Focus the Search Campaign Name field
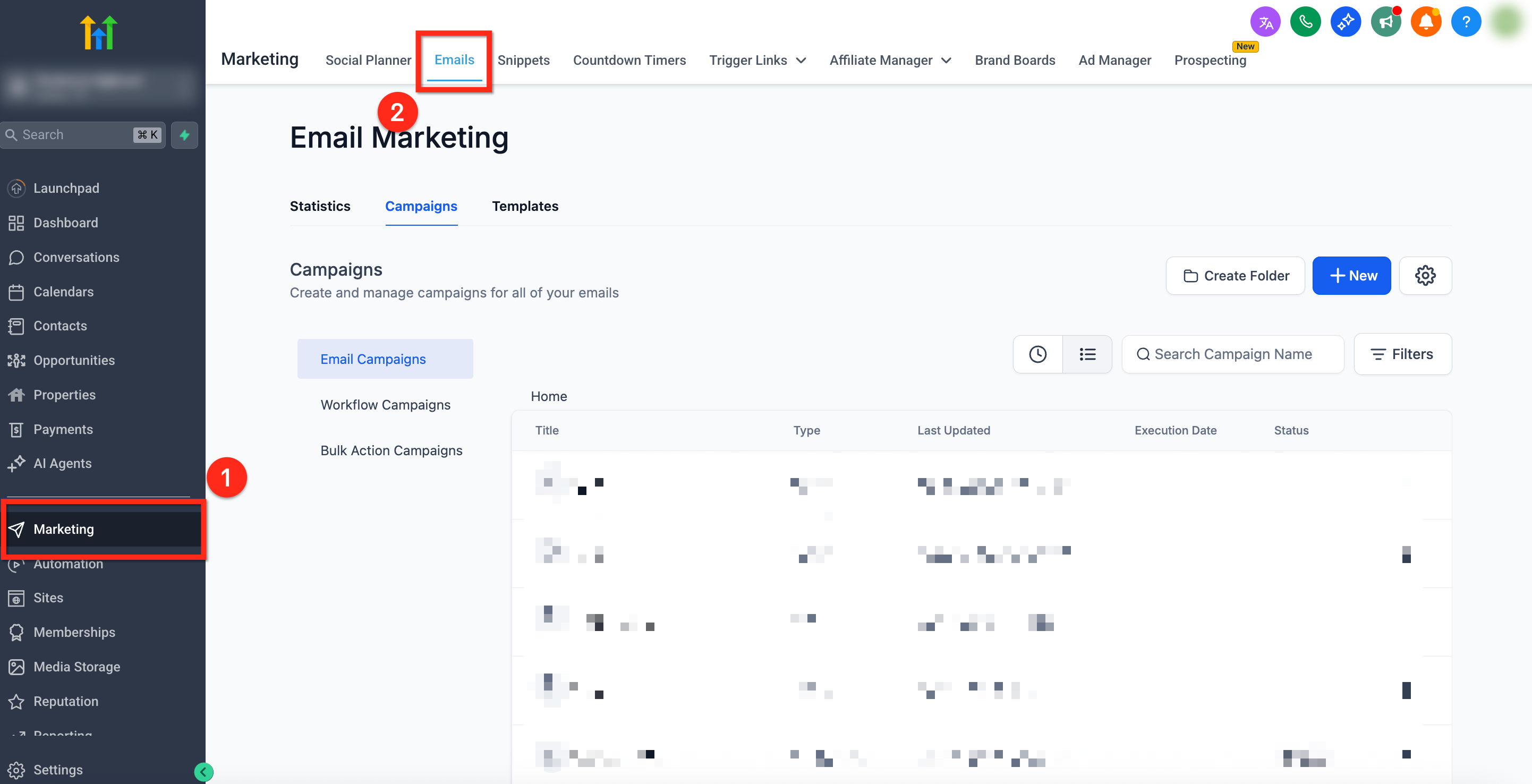This screenshot has height=784, width=1532. click(1233, 354)
